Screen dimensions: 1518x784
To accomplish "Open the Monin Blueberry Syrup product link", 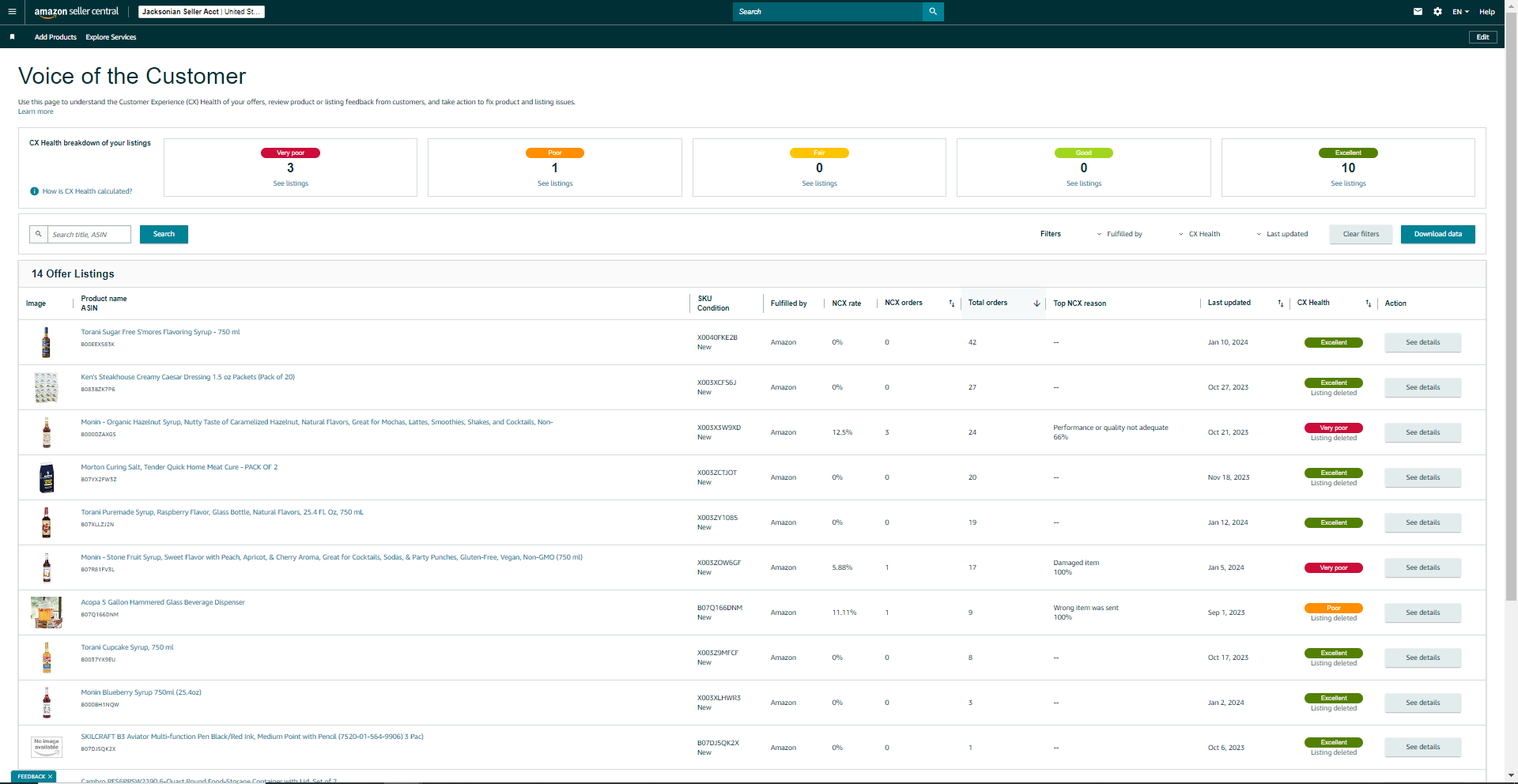I will (141, 692).
